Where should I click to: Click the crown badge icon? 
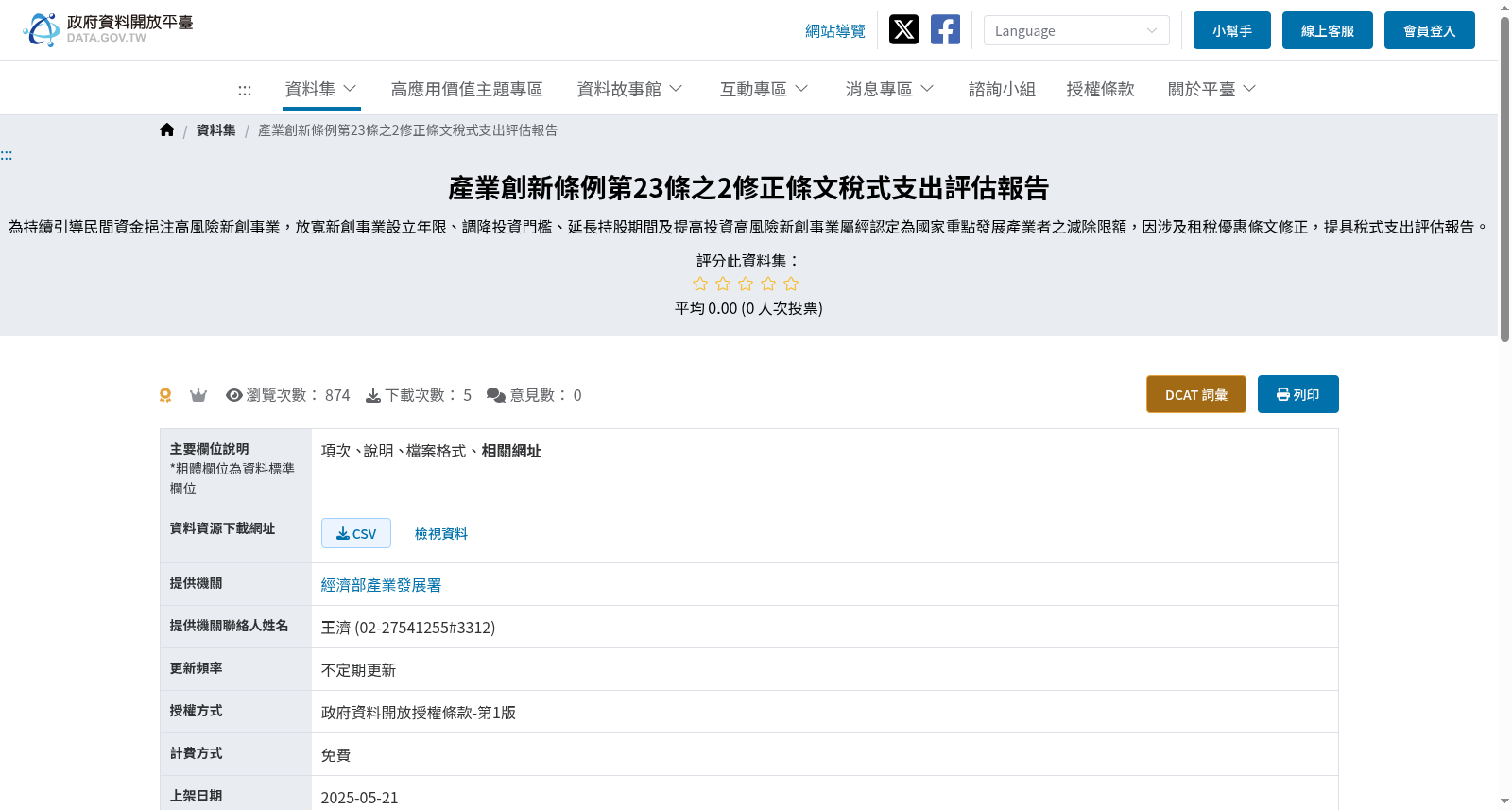point(198,395)
